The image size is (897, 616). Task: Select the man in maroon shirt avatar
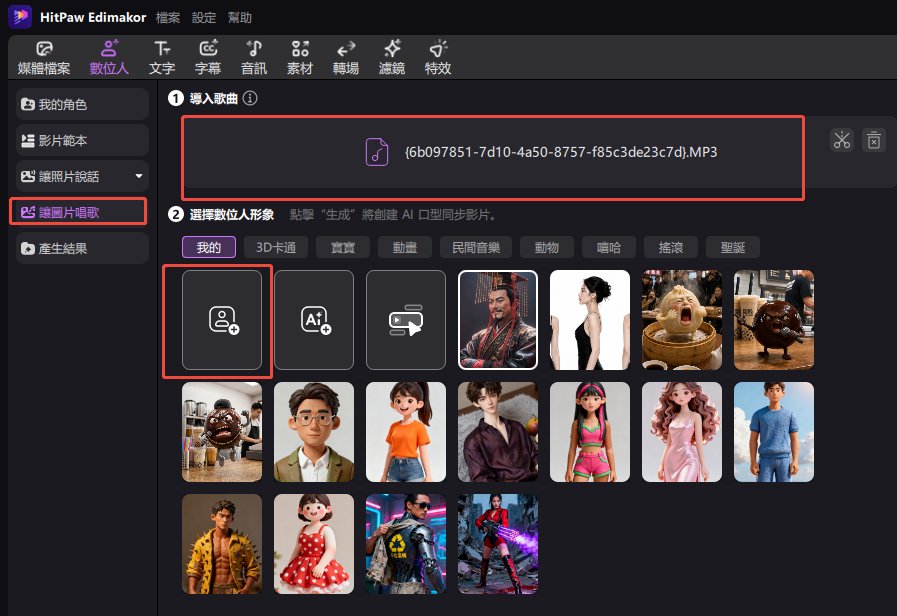tap(498, 432)
